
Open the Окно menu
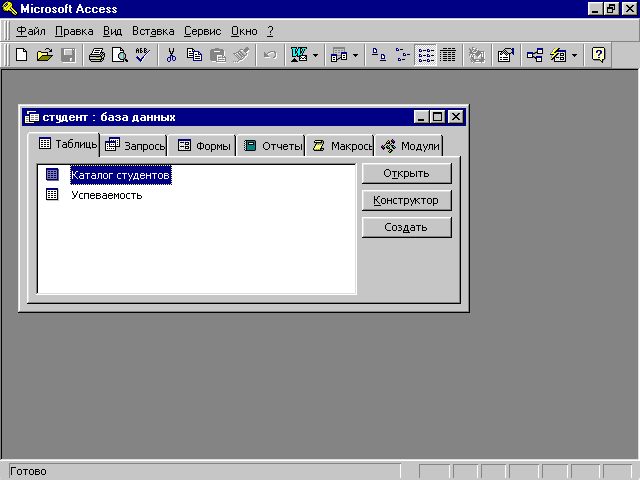pos(244,31)
